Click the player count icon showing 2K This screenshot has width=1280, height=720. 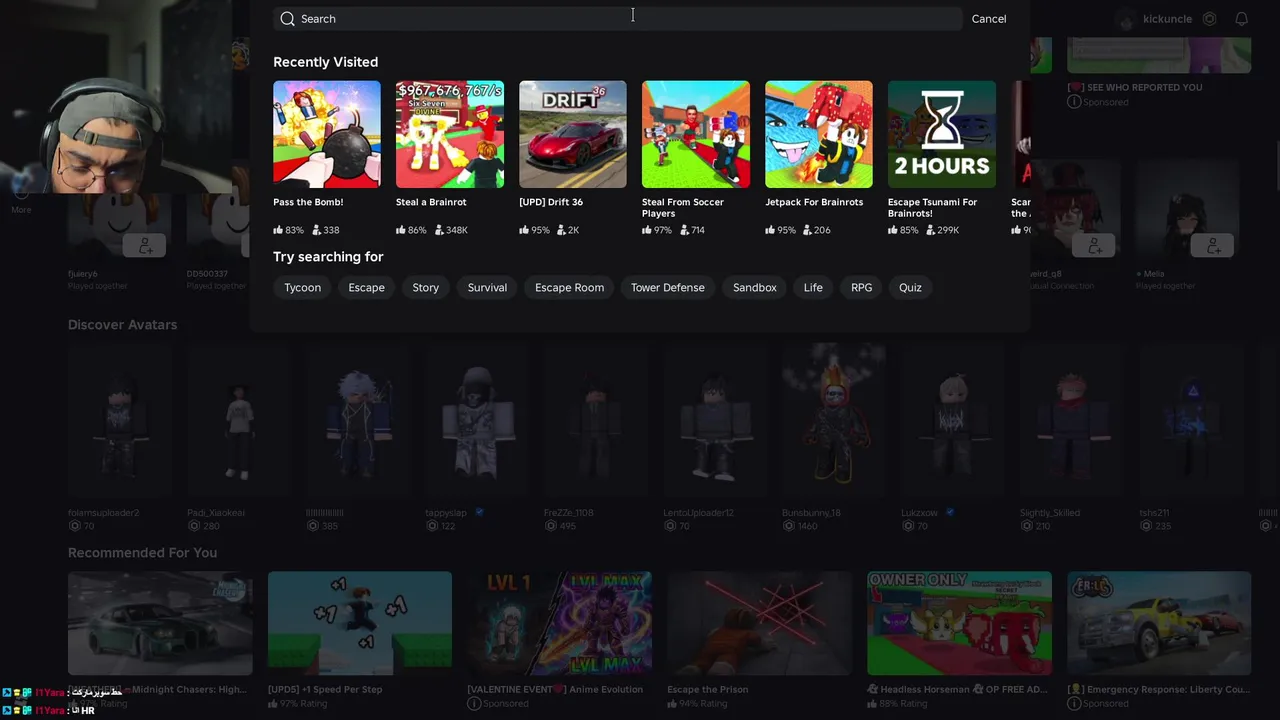click(x=563, y=230)
